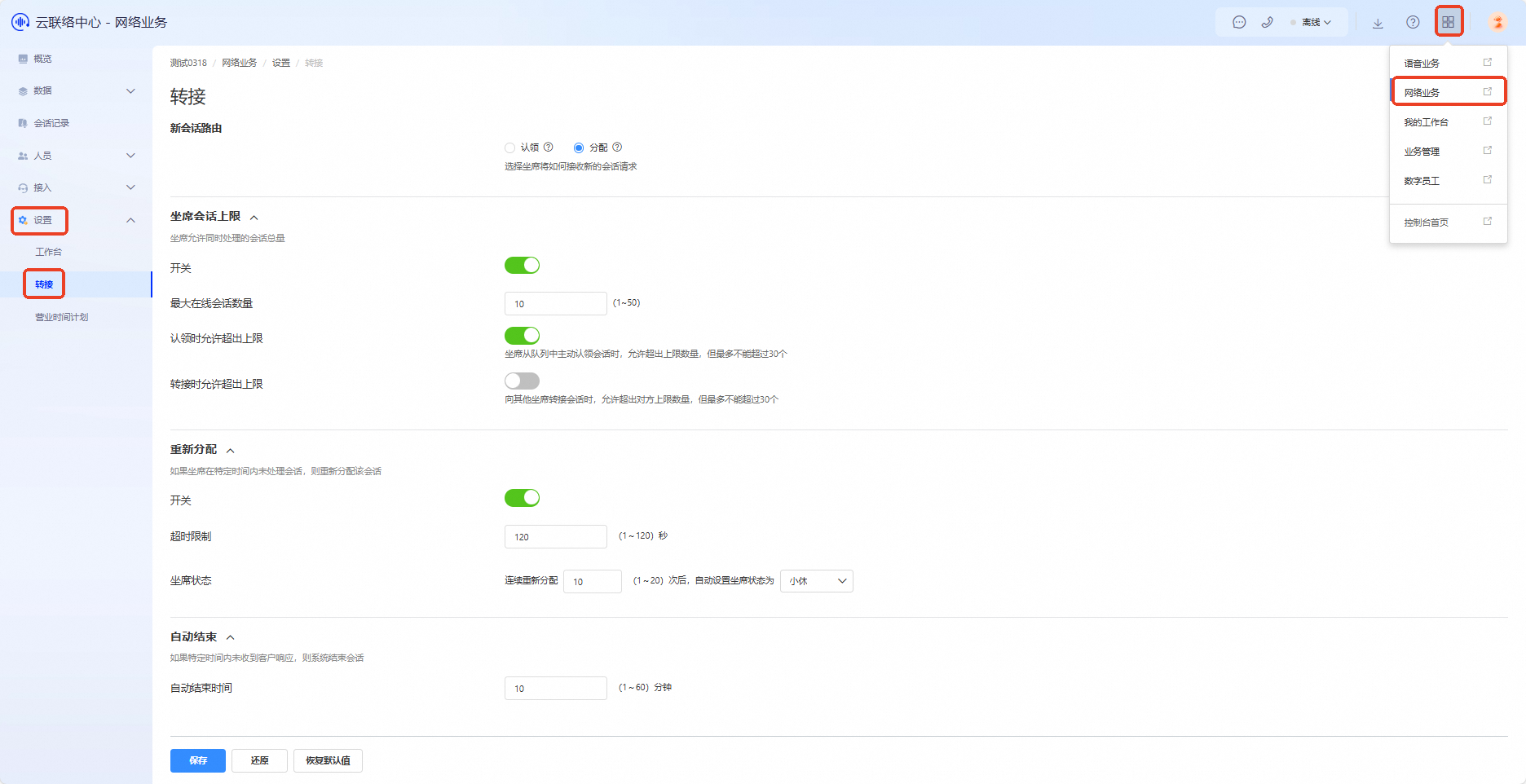Image resolution: width=1526 pixels, height=784 pixels.
Task: Click the 超时限制 input field
Action: click(x=556, y=536)
